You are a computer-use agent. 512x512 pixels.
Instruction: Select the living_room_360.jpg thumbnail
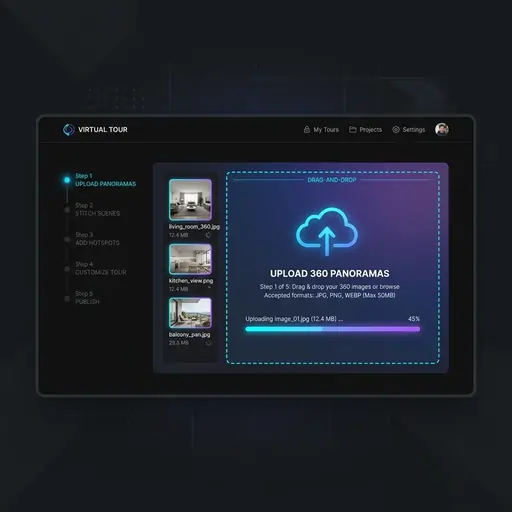[190, 200]
